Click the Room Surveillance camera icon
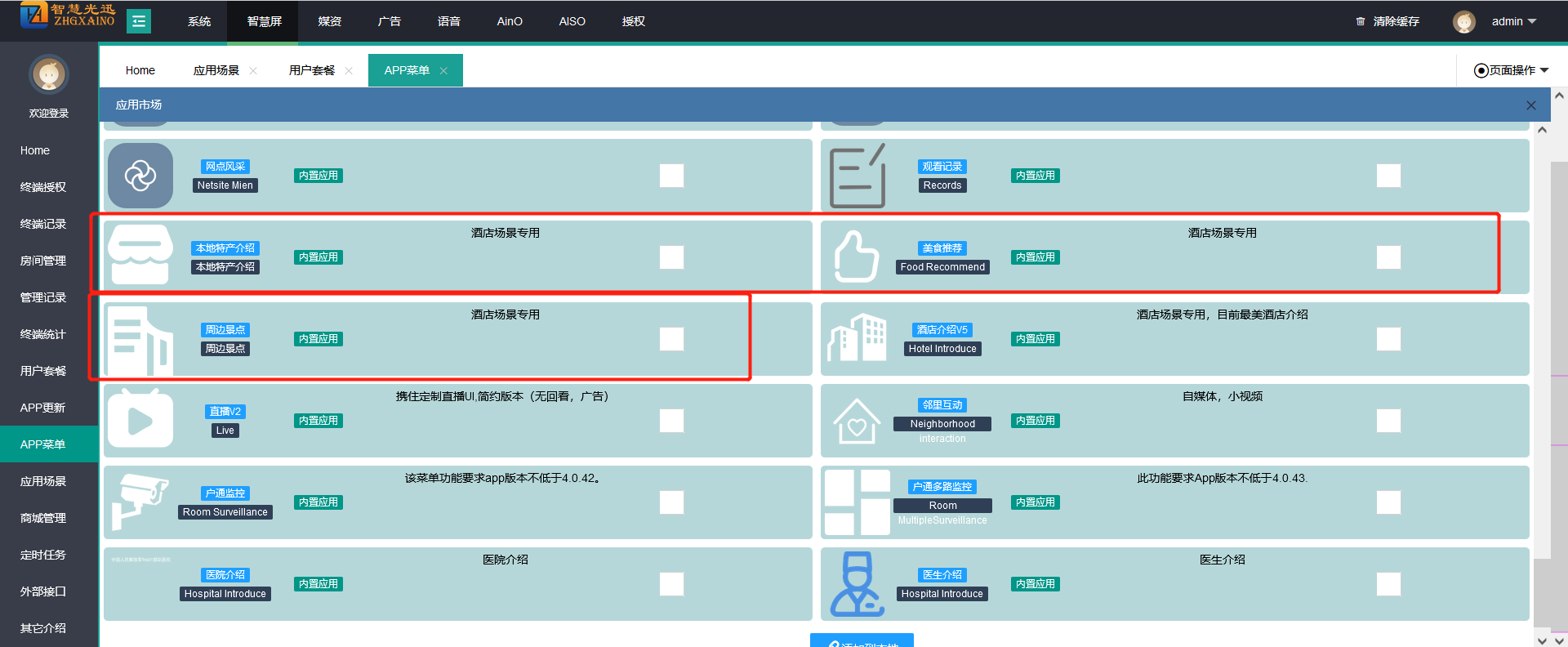1568x647 pixels. coord(140,502)
